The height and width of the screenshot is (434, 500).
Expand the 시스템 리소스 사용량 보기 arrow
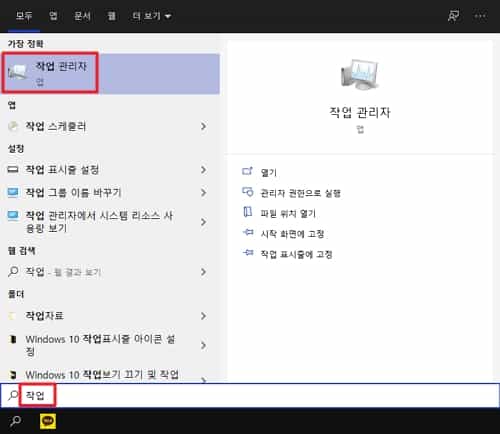pos(203,222)
